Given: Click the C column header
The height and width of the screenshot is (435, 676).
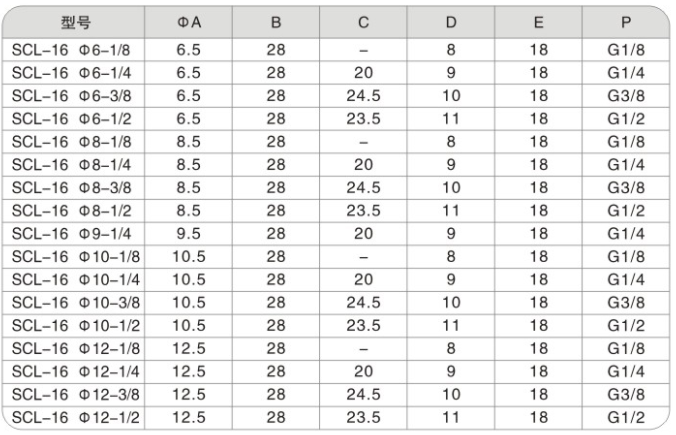Looking at the screenshot, I should 363,22.
